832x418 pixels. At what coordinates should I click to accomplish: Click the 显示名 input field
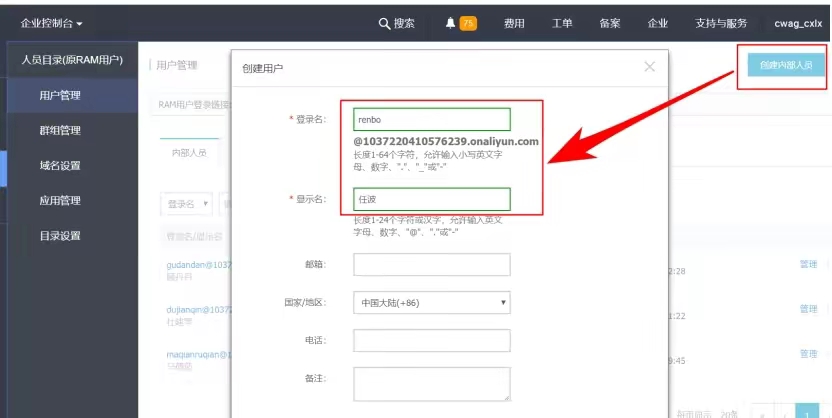pos(432,199)
